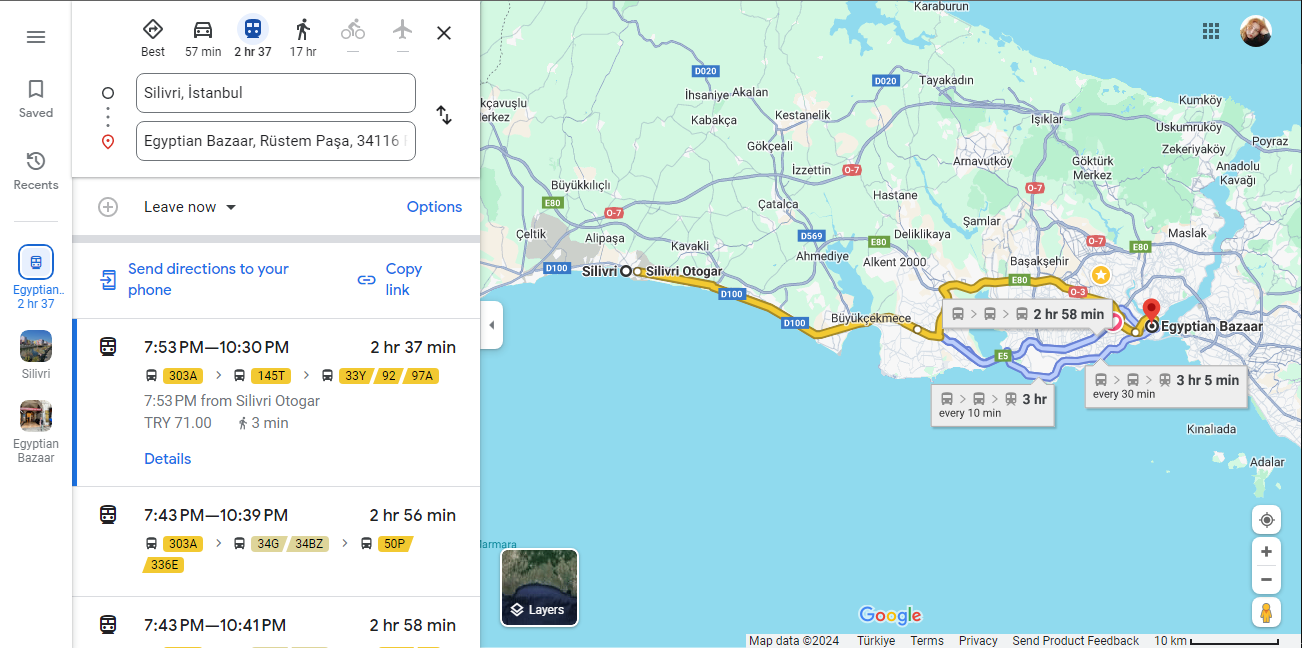
Task: Select Flights travel mode
Action: tap(403, 38)
